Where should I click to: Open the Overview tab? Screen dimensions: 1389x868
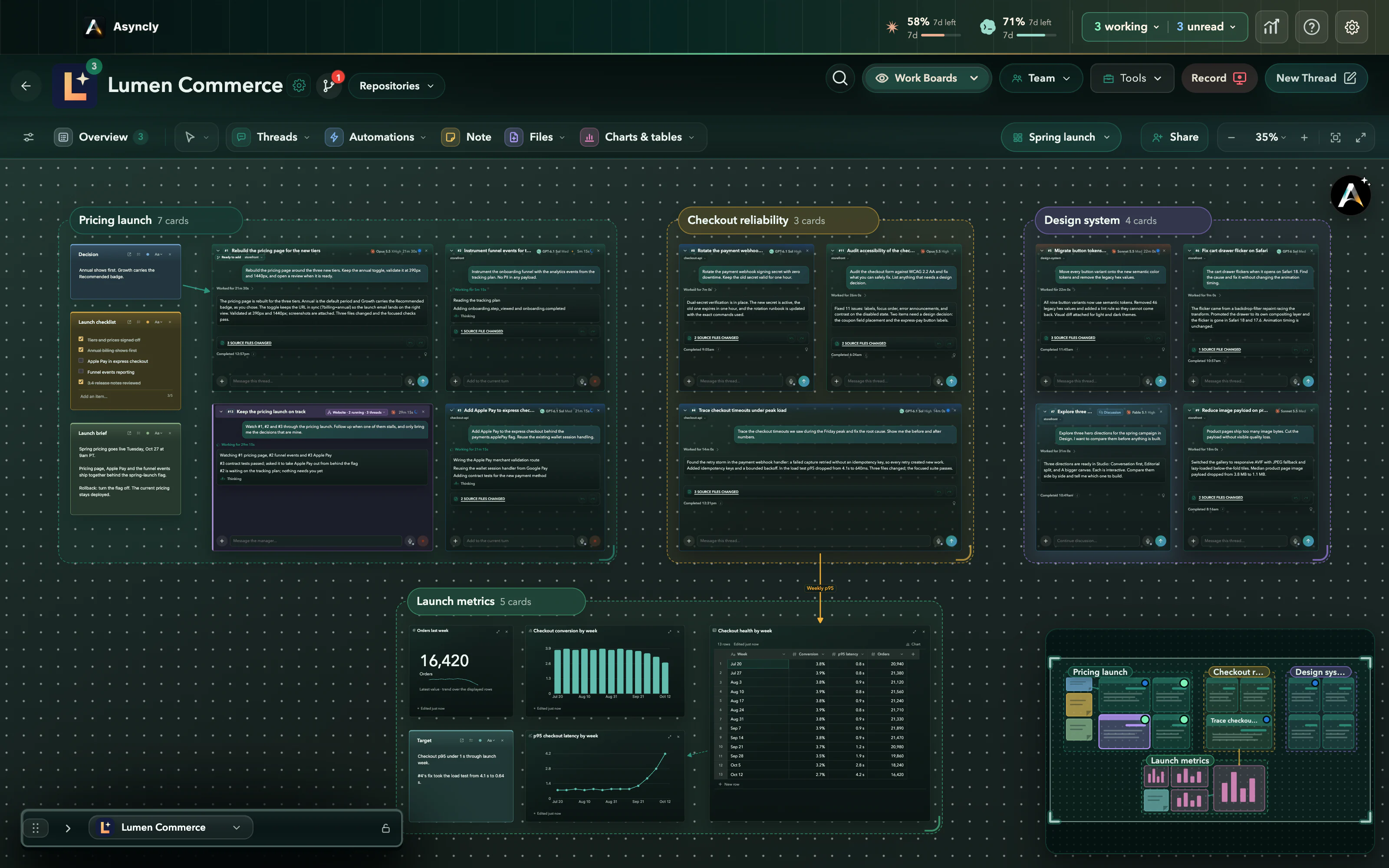coord(101,137)
